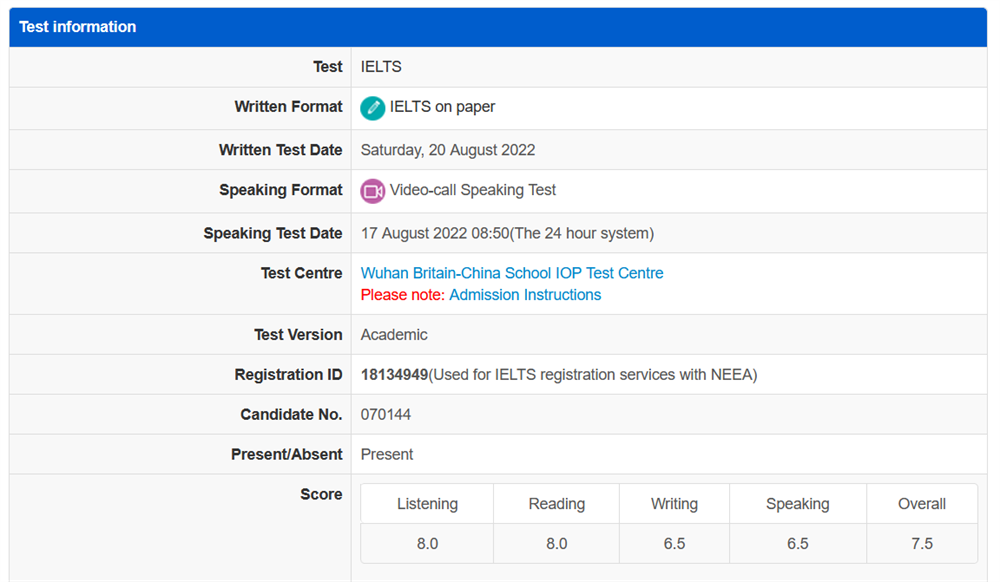The image size is (1000, 582).
Task: Click the Video-call Speaking Test text
Action: click(473, 190)
